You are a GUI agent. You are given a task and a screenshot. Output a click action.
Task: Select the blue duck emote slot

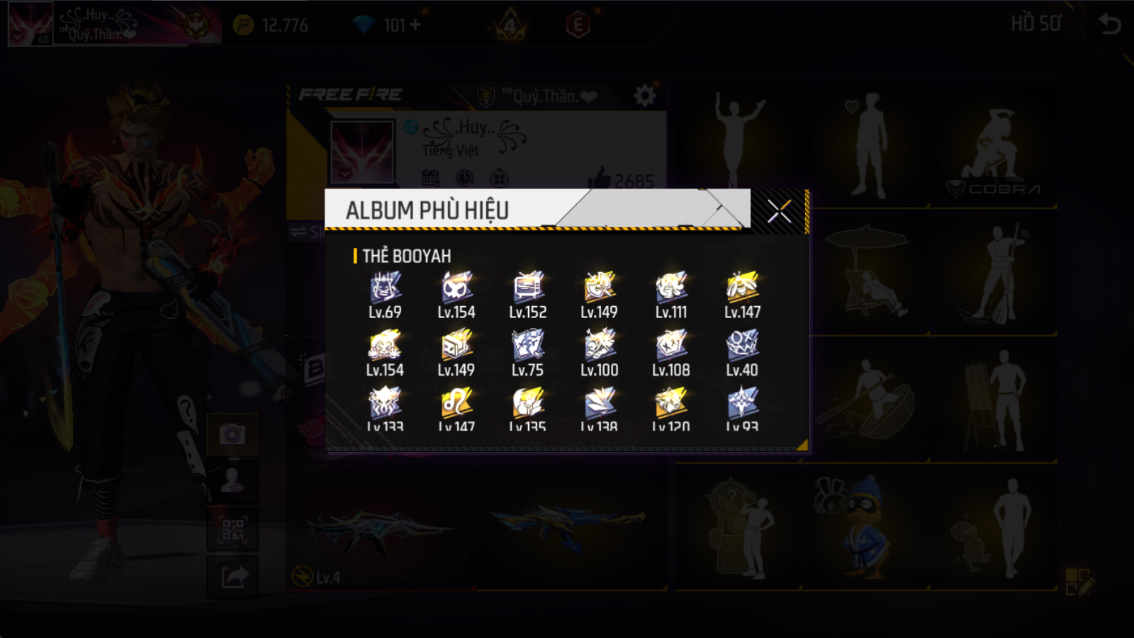tap(866, 527)
